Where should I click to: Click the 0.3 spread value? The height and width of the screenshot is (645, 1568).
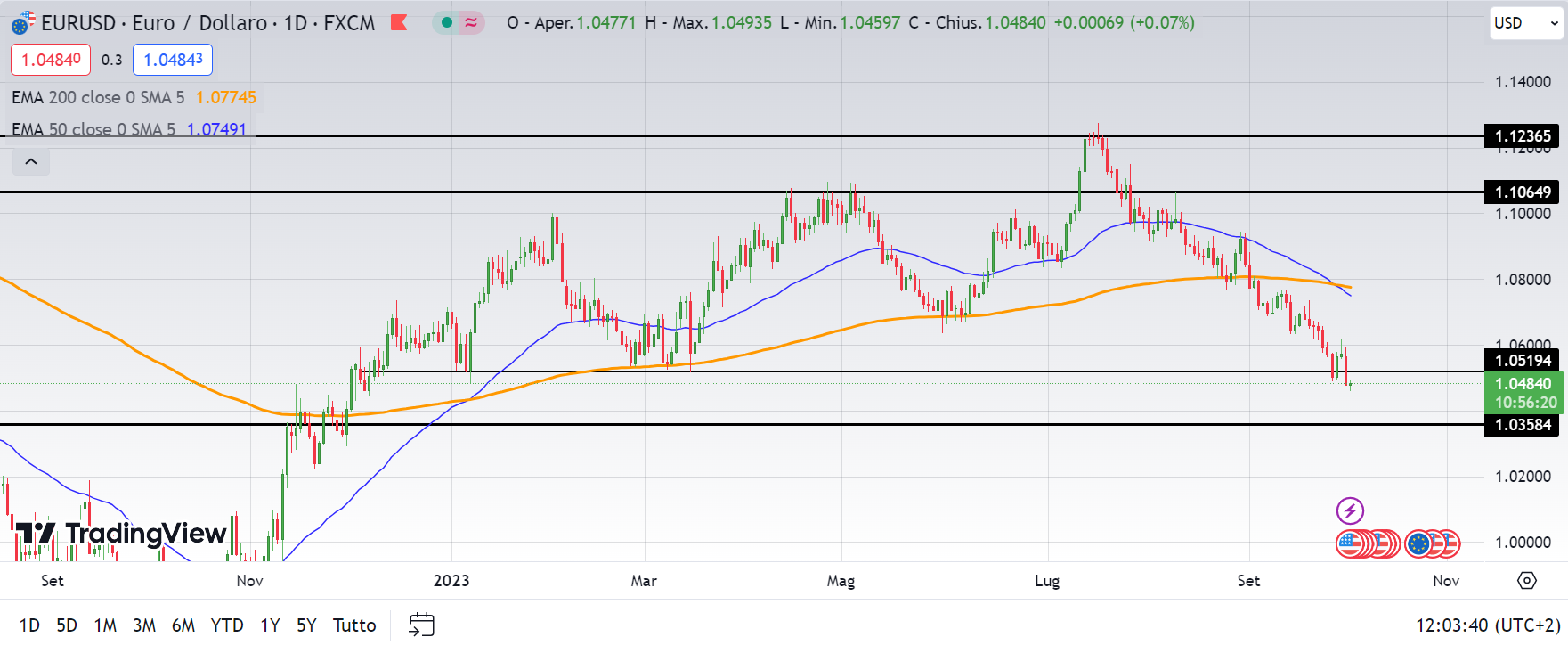coord(111,60)
